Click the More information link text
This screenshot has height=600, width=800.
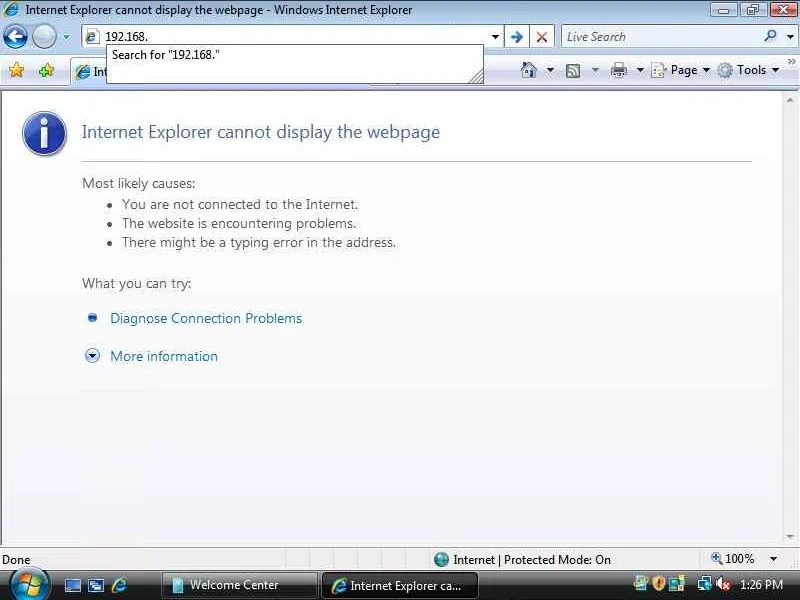point(164,356)
